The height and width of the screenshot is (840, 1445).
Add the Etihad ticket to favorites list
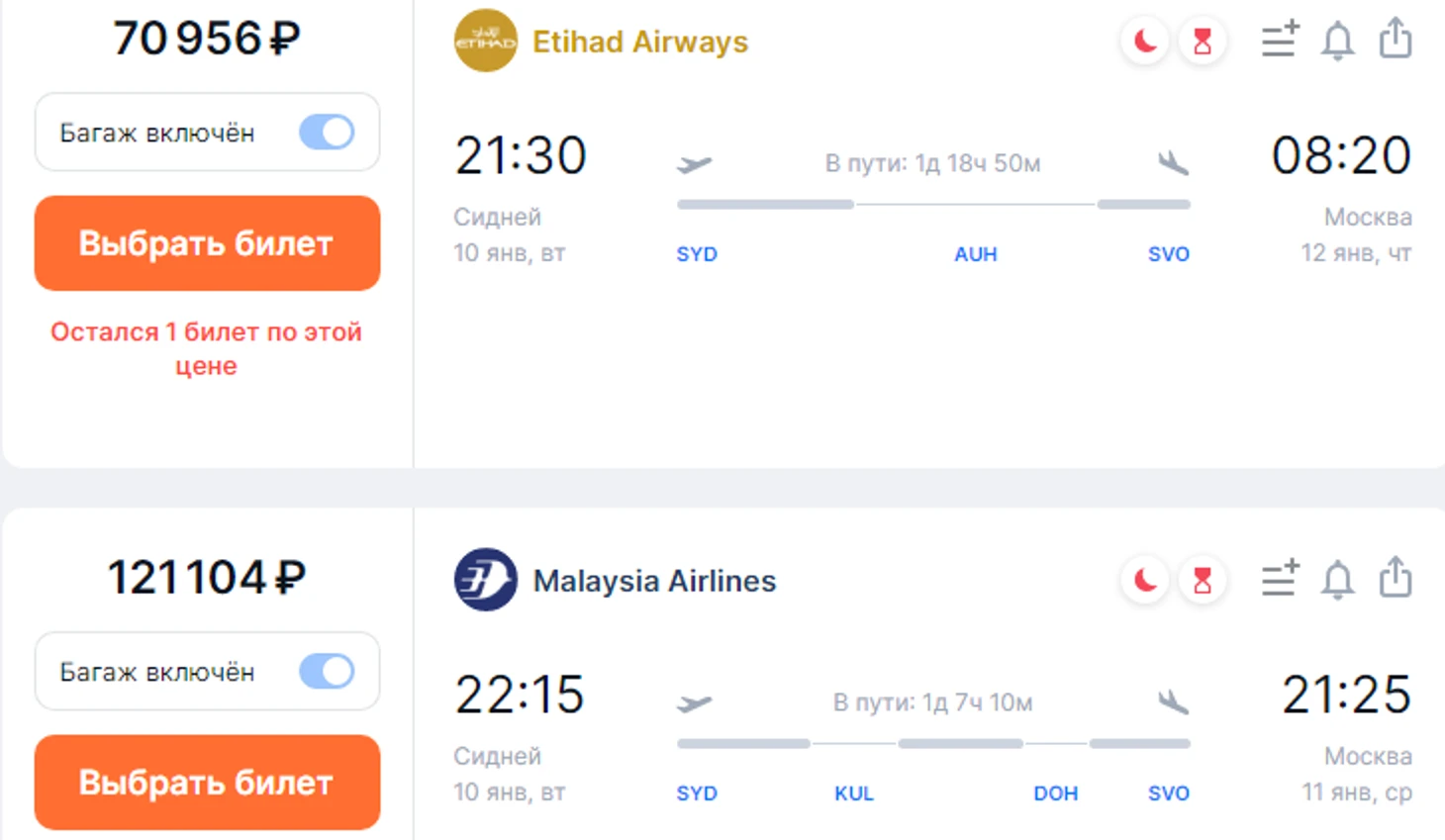(x=1280, y=40)
